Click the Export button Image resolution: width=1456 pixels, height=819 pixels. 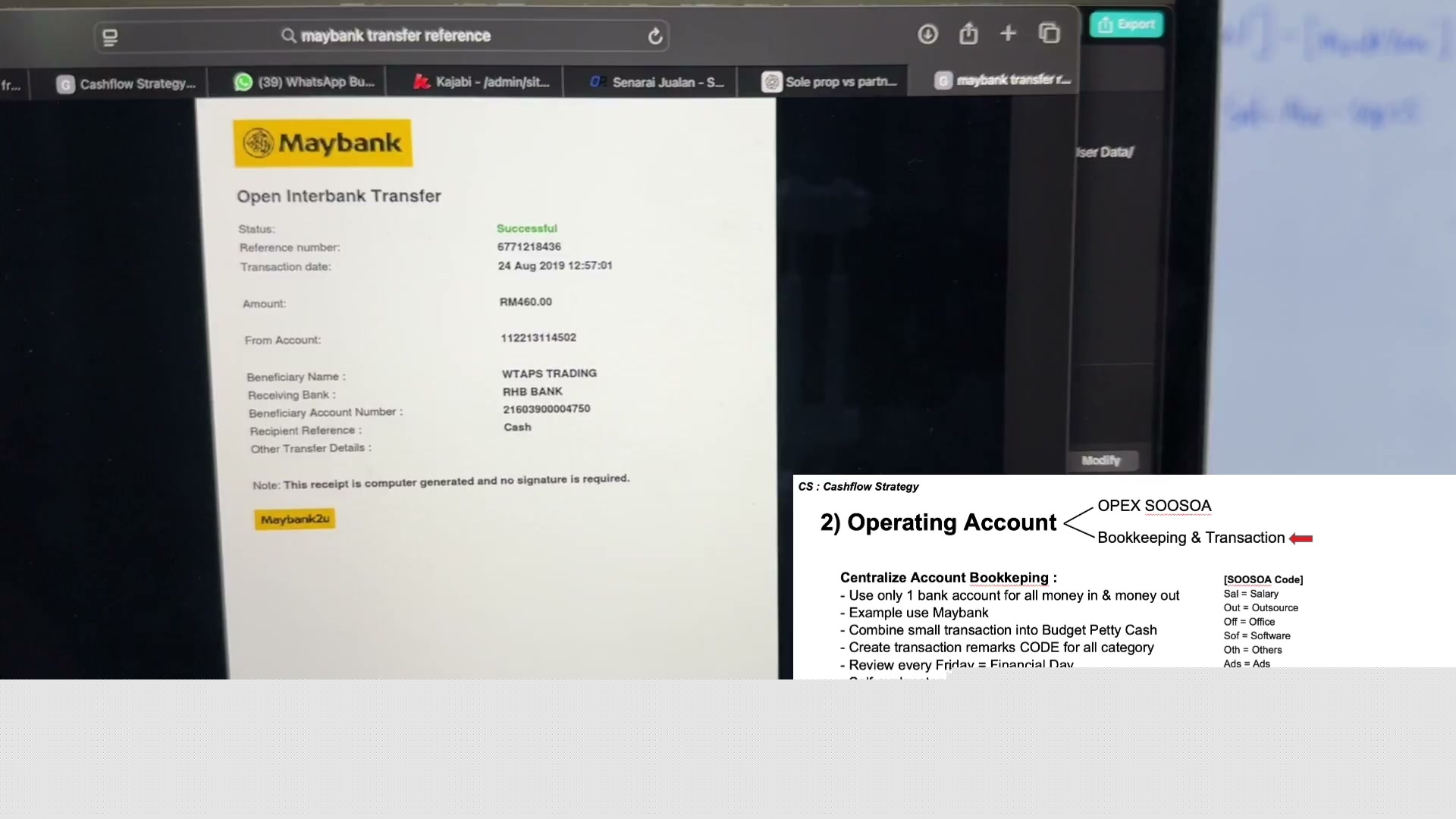[x=1126, y=24]
